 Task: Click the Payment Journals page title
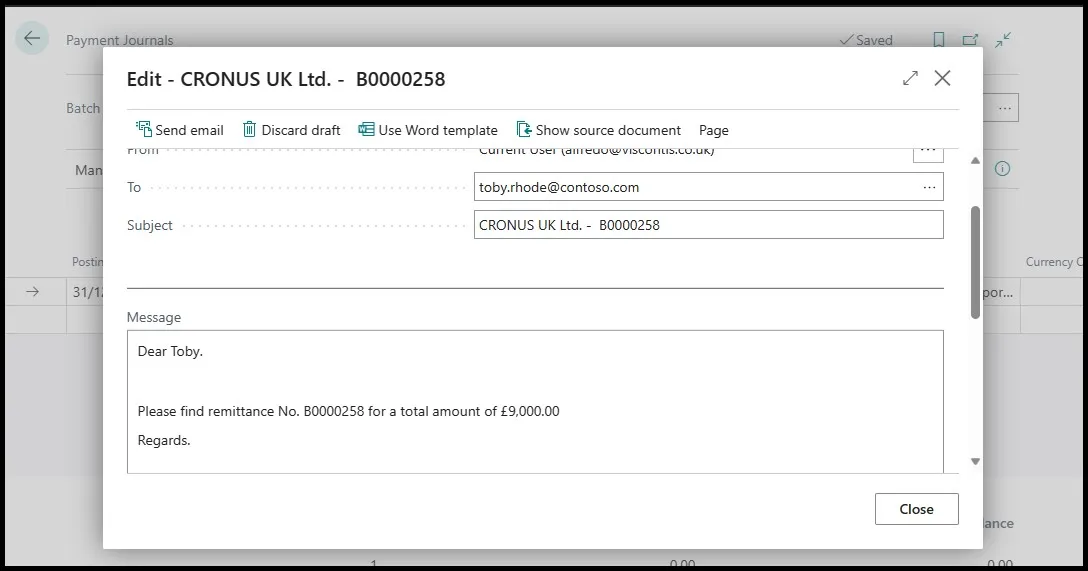point(119,40)
